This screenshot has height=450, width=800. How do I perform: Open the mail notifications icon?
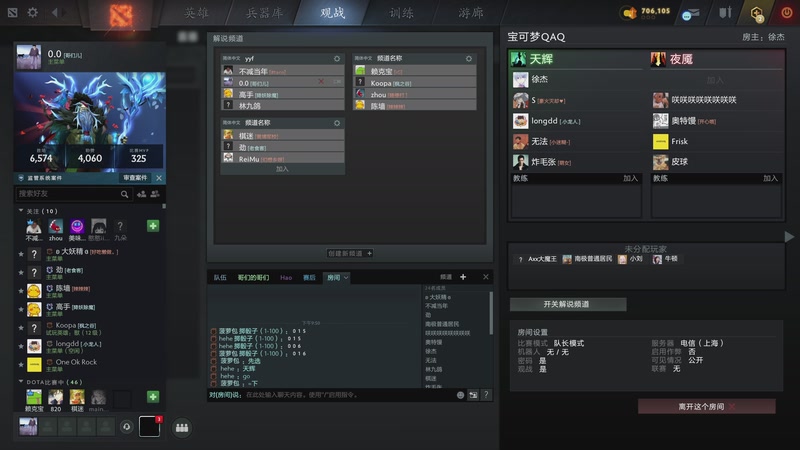coord(691,14)
